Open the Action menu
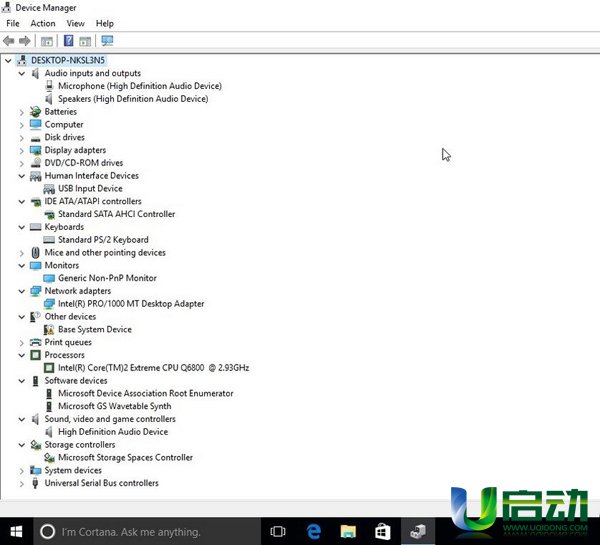This screenshot has height=545, width=600. pyautogui.click(x=43, y=23)
